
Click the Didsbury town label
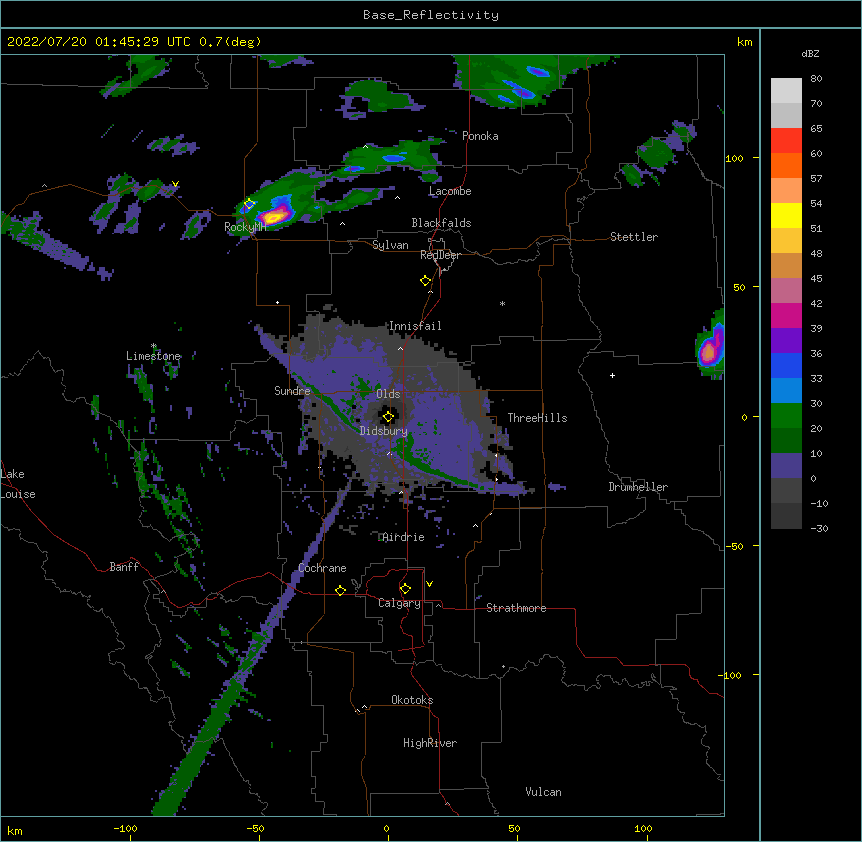click(x=384, y=431)
